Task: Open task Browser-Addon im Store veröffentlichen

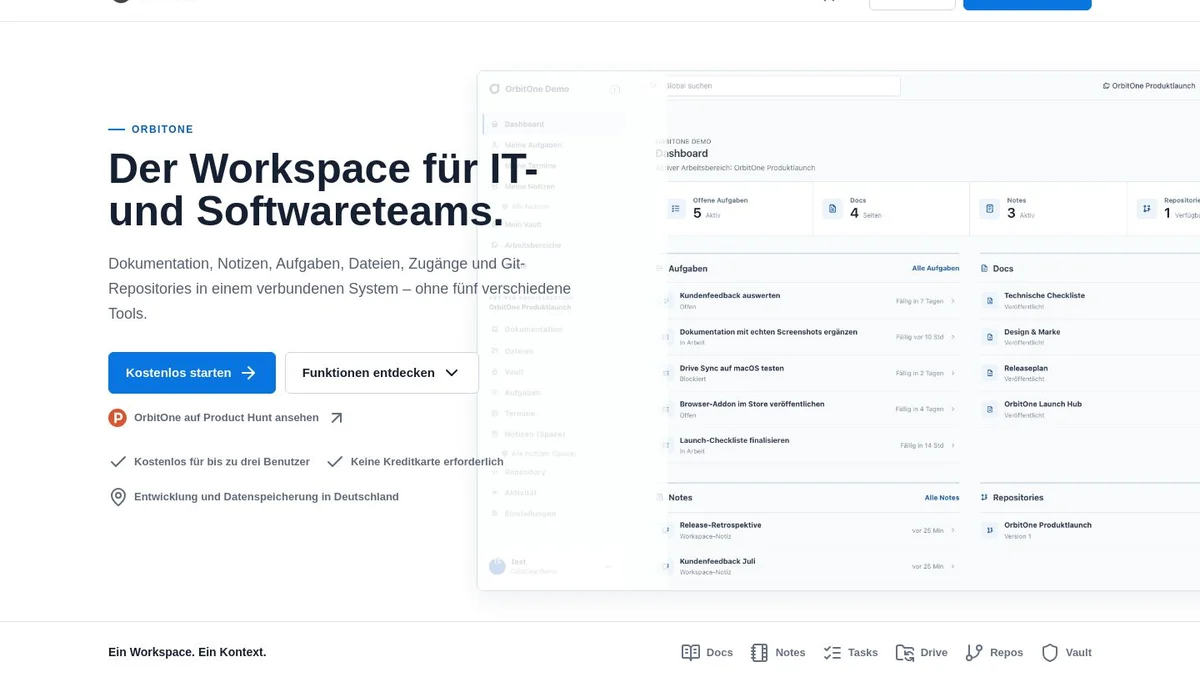Action: pos(808,408)
